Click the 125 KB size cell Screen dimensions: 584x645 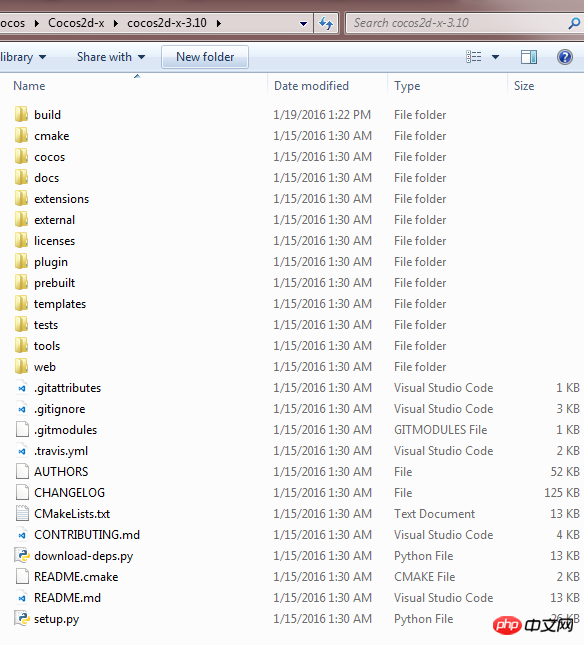coord(562,493)
